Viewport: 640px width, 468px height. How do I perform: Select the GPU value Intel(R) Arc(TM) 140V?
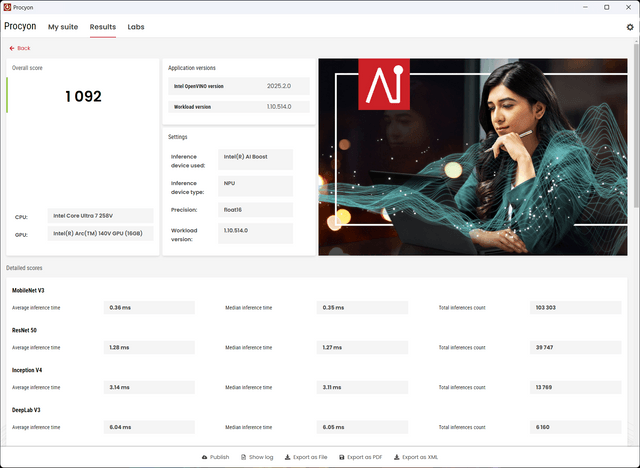click(100, 233)
